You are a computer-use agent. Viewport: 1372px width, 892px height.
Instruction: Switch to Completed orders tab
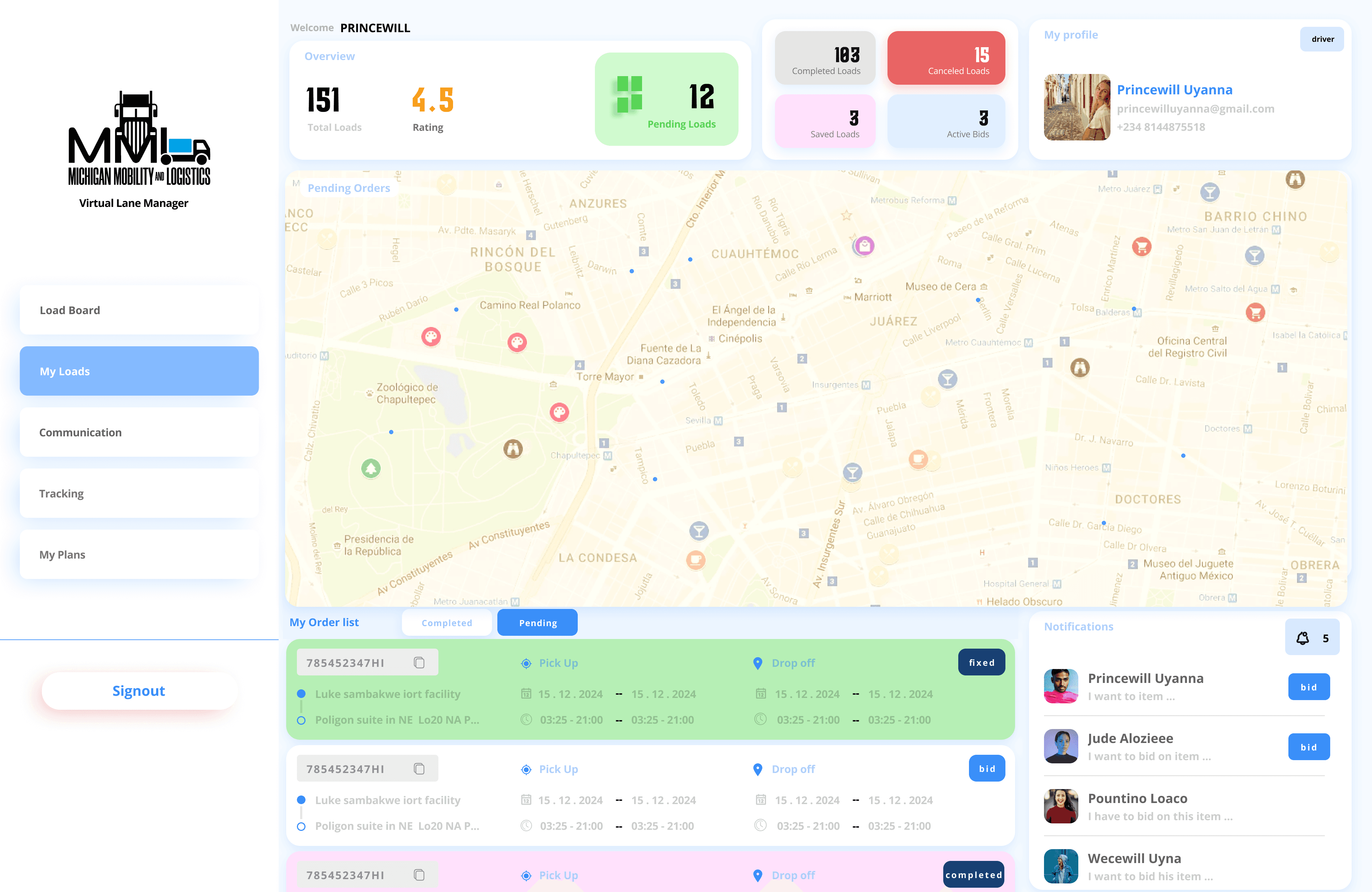pos(446,623)
